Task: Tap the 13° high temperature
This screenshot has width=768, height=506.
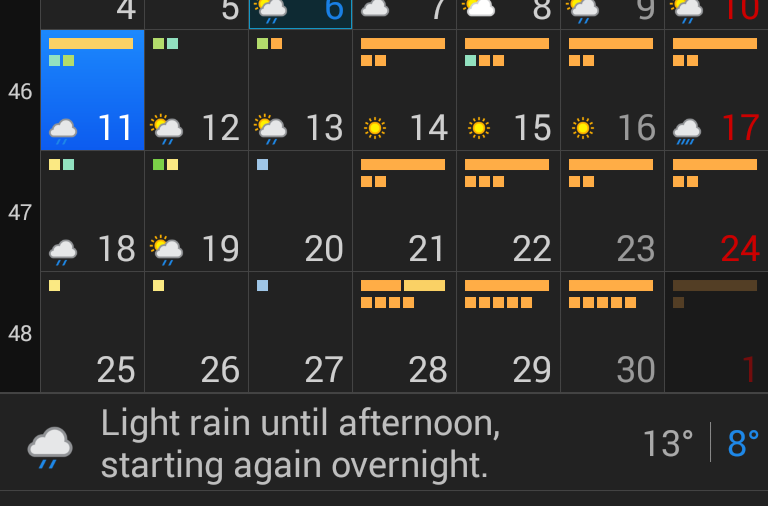Action: click(x=667, y=443)
